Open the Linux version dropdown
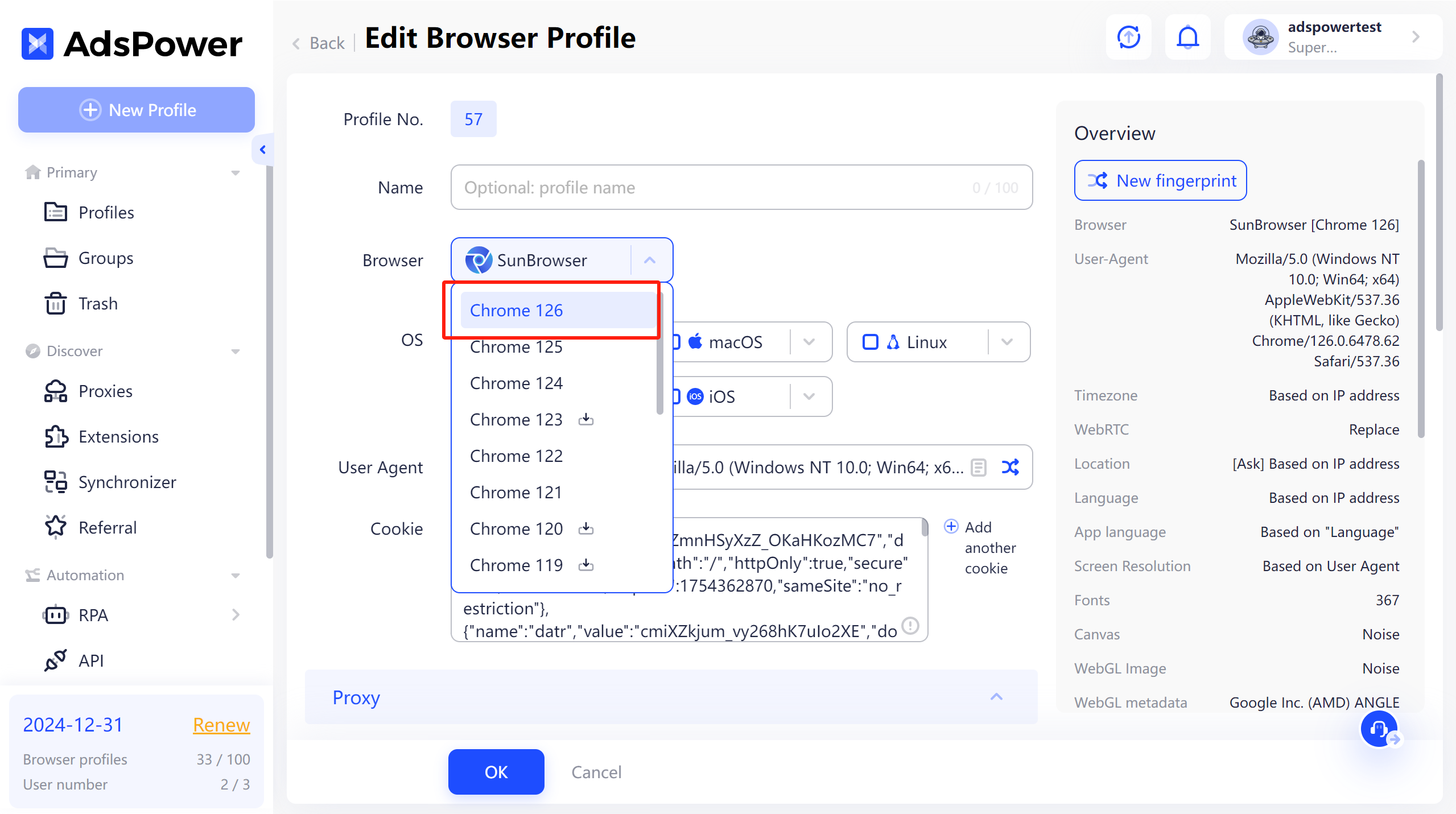This screenshot has width=1456, height=814. [1007, 342]
